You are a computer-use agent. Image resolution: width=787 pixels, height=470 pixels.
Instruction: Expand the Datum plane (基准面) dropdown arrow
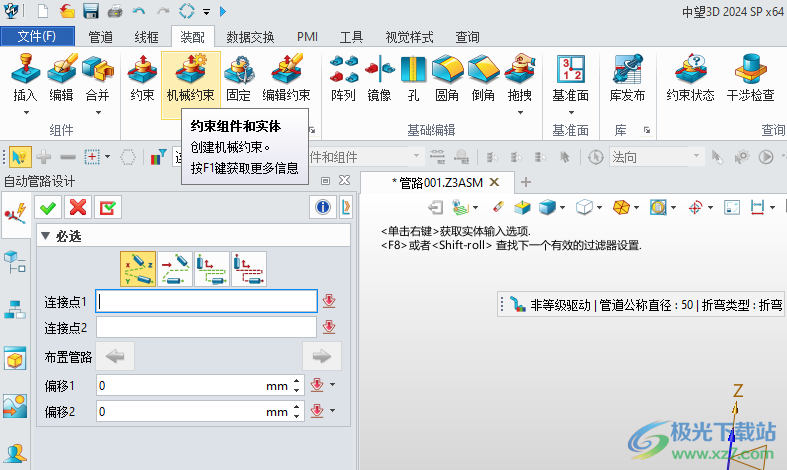[571, 112]
